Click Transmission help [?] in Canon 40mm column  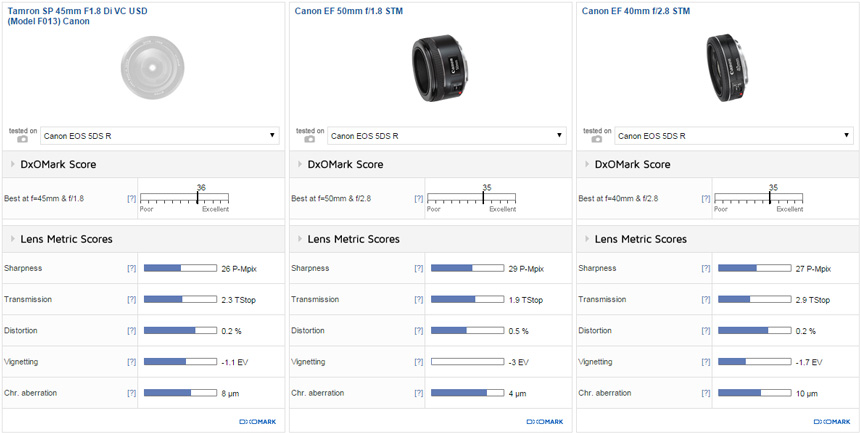[706, 300]
